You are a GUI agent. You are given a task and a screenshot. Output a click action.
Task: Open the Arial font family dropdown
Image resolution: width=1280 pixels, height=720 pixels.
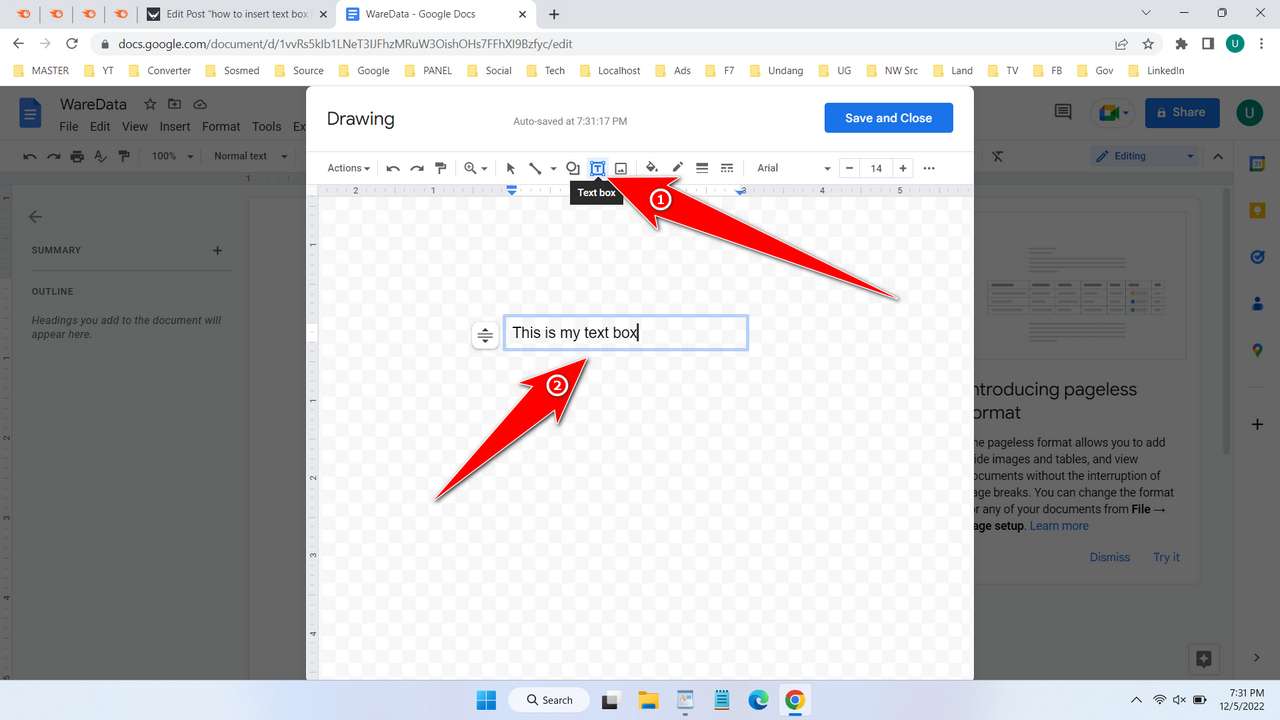[x=791, y=168]
